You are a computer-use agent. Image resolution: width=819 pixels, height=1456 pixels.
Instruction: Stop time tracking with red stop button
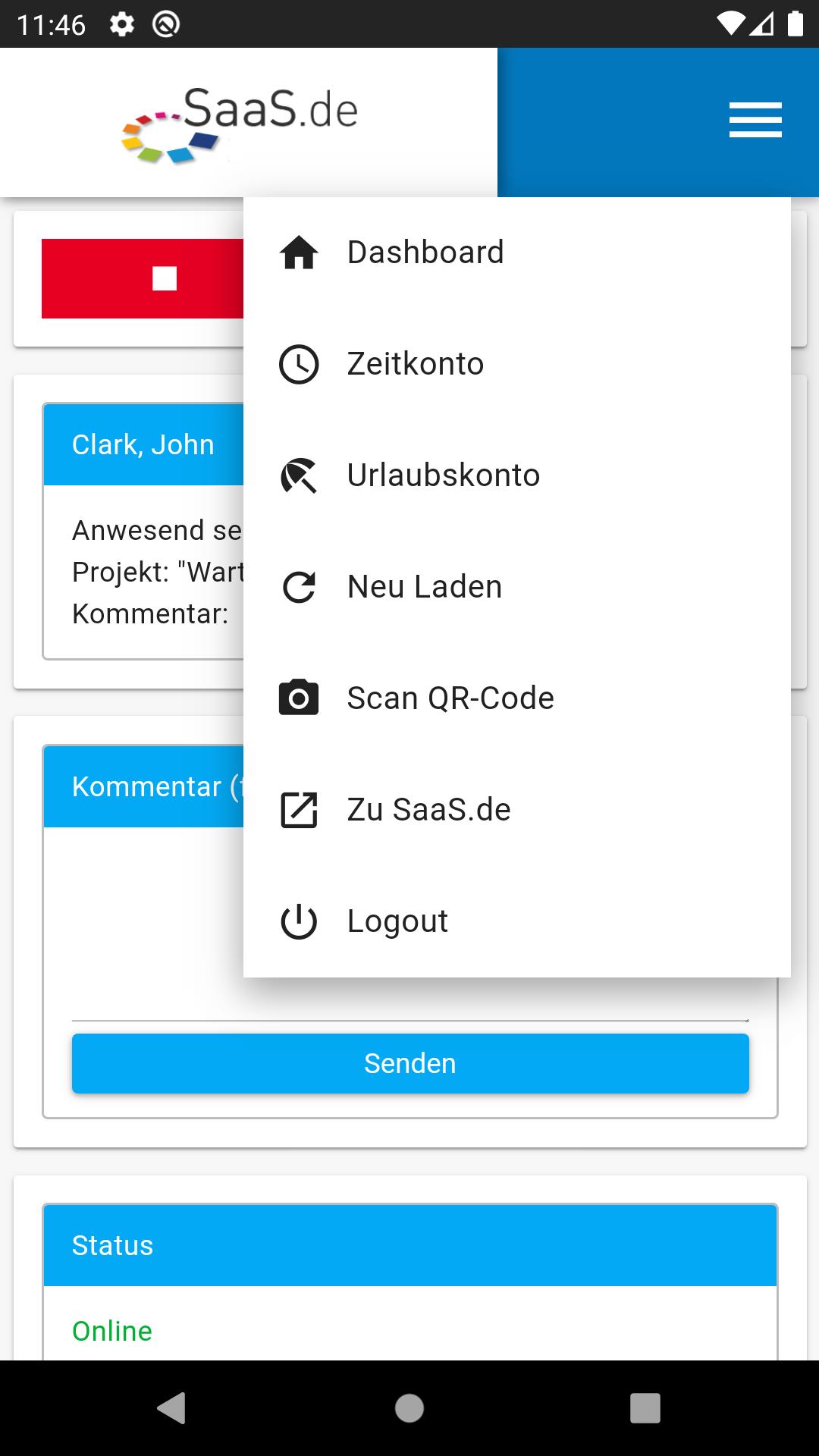pyautogui.click(x=143, y=278)
